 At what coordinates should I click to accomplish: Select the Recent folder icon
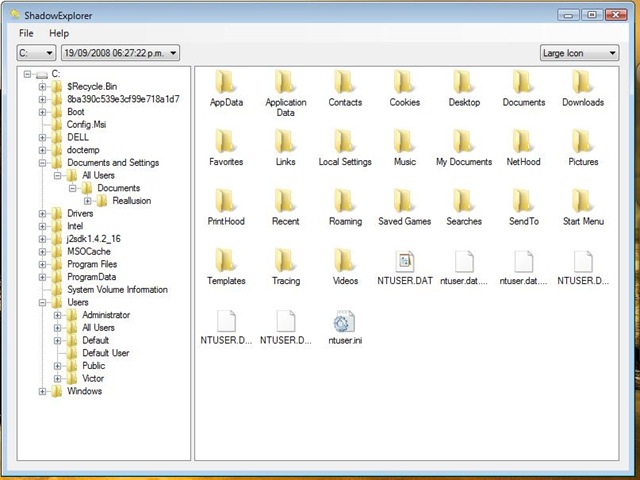pos(285,201)
